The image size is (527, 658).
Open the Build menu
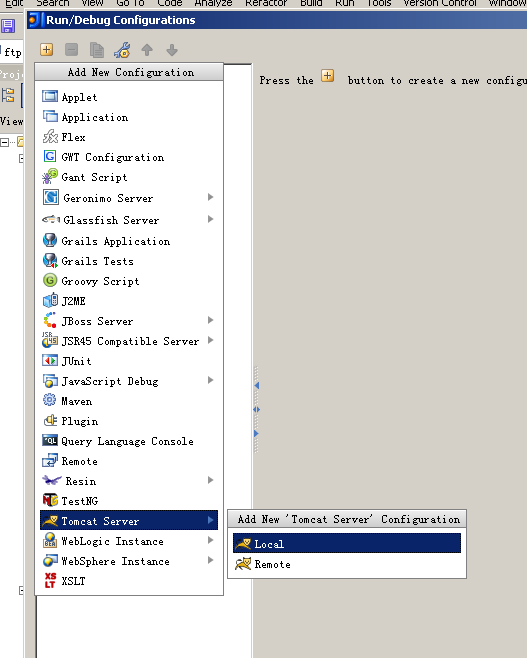(311, 3)
